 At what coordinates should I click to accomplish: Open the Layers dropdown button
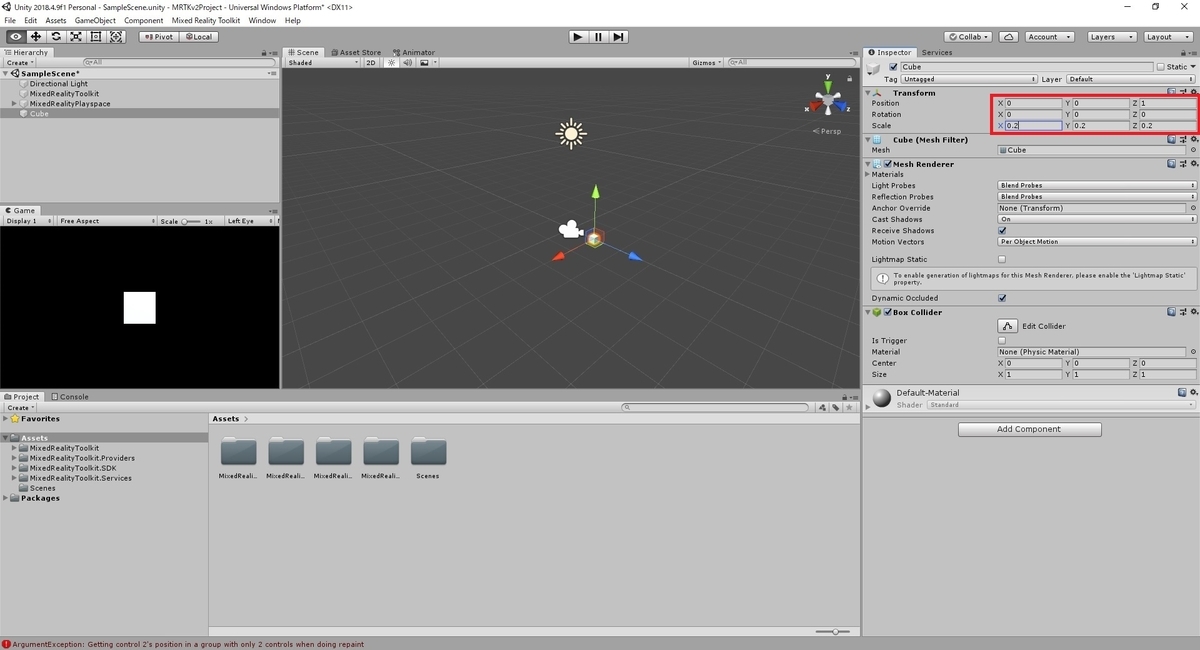[1111, 37]
